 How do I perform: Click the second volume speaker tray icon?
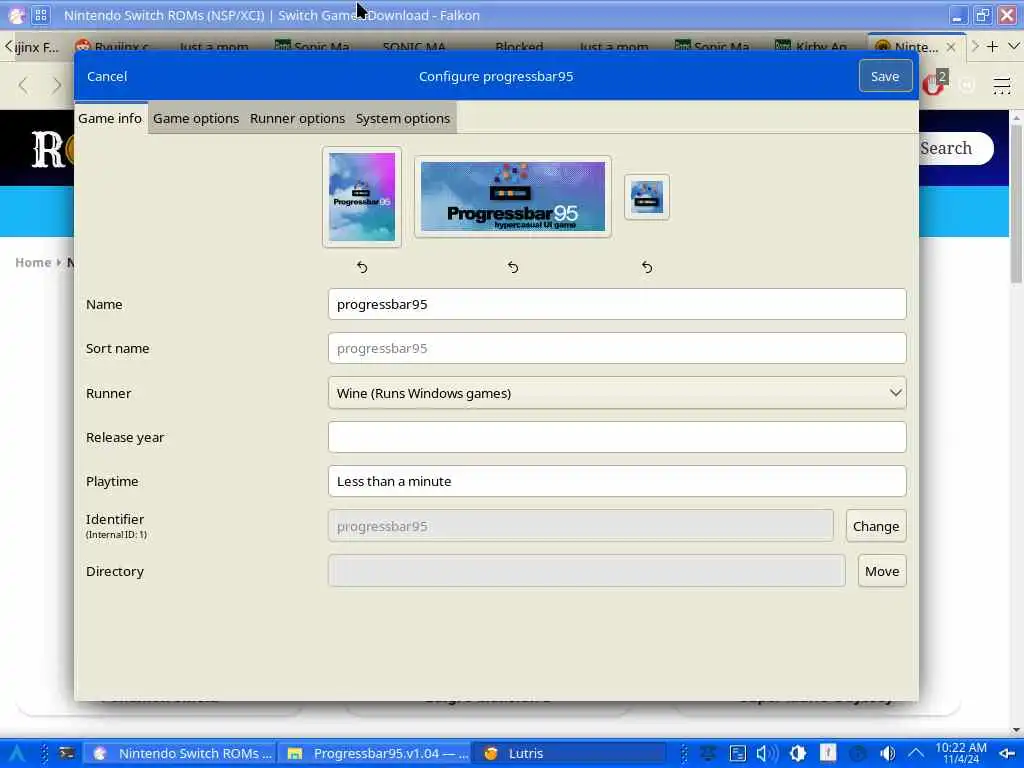pyautogui.click(x=887, y=754)
